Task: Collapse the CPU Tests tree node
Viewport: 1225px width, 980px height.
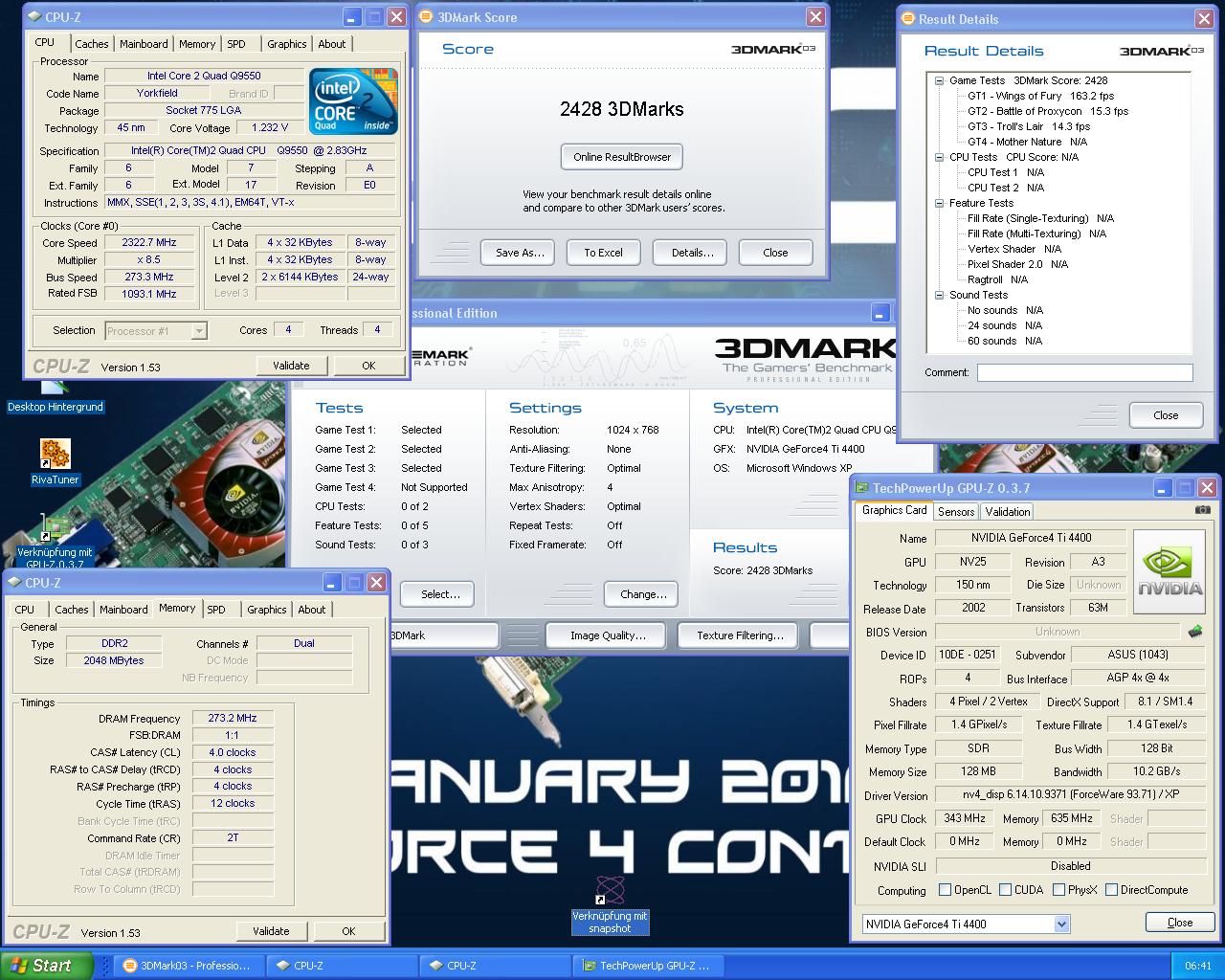Action: (939, 158)
